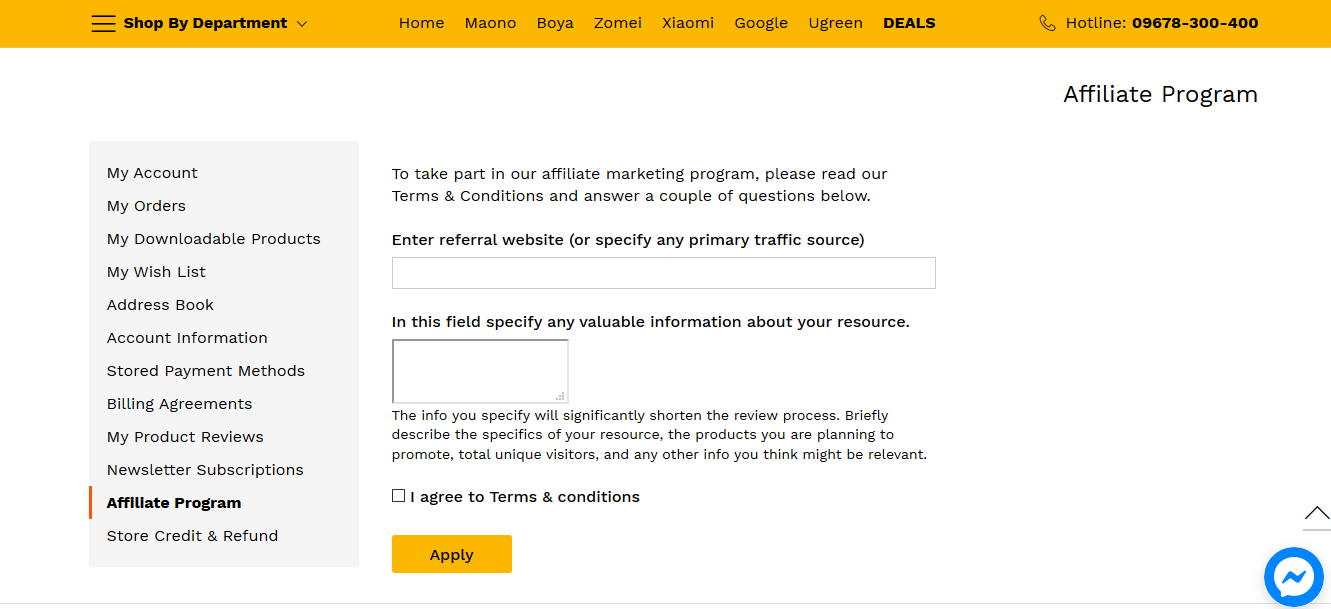The width and height of the screenshot is (1331, 609).
Task: Open My Orders in the sidebar
Action: click(x=146, y=206)
